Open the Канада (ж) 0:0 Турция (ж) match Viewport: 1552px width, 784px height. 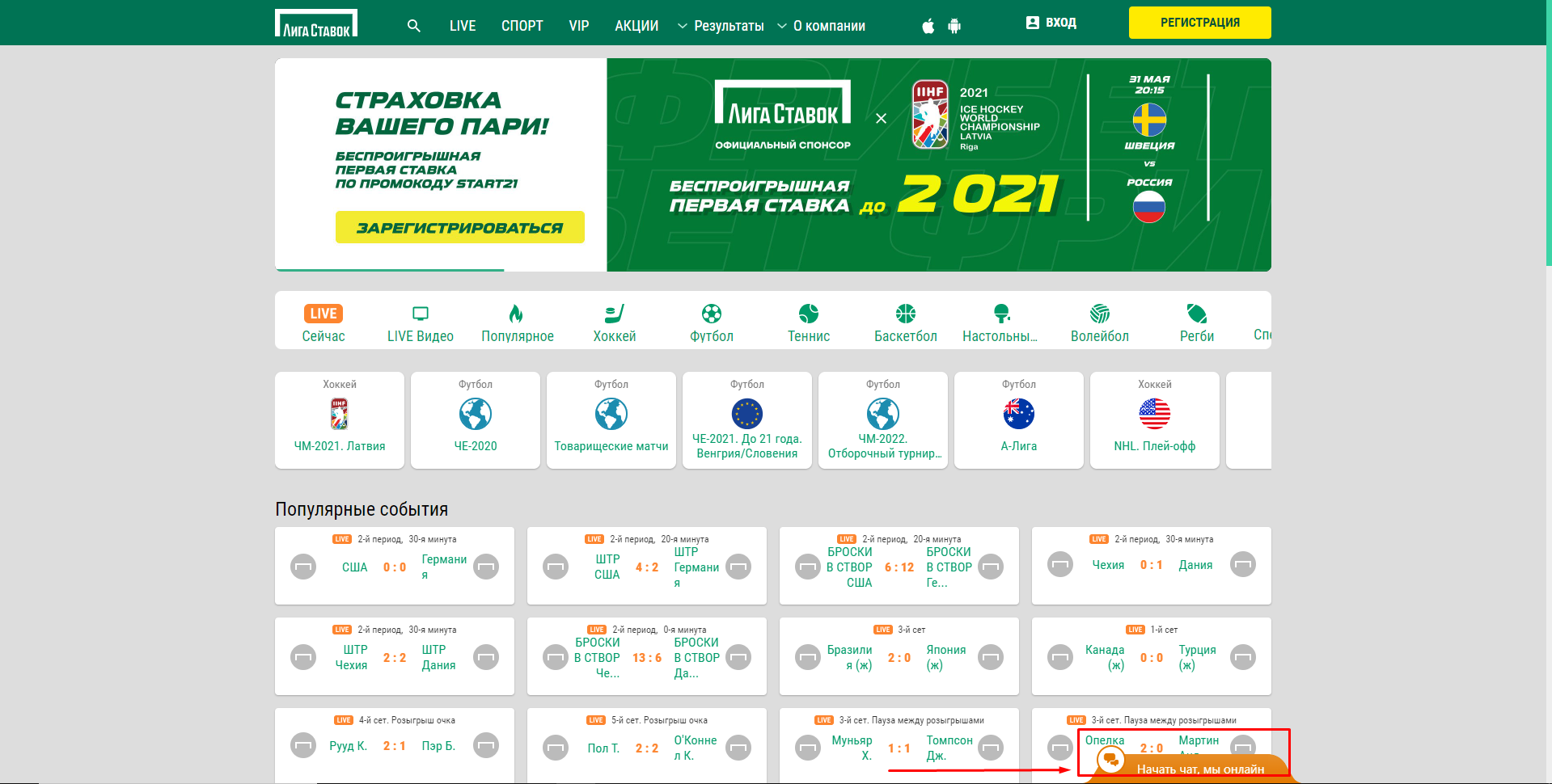click(x=1152, y=656)
